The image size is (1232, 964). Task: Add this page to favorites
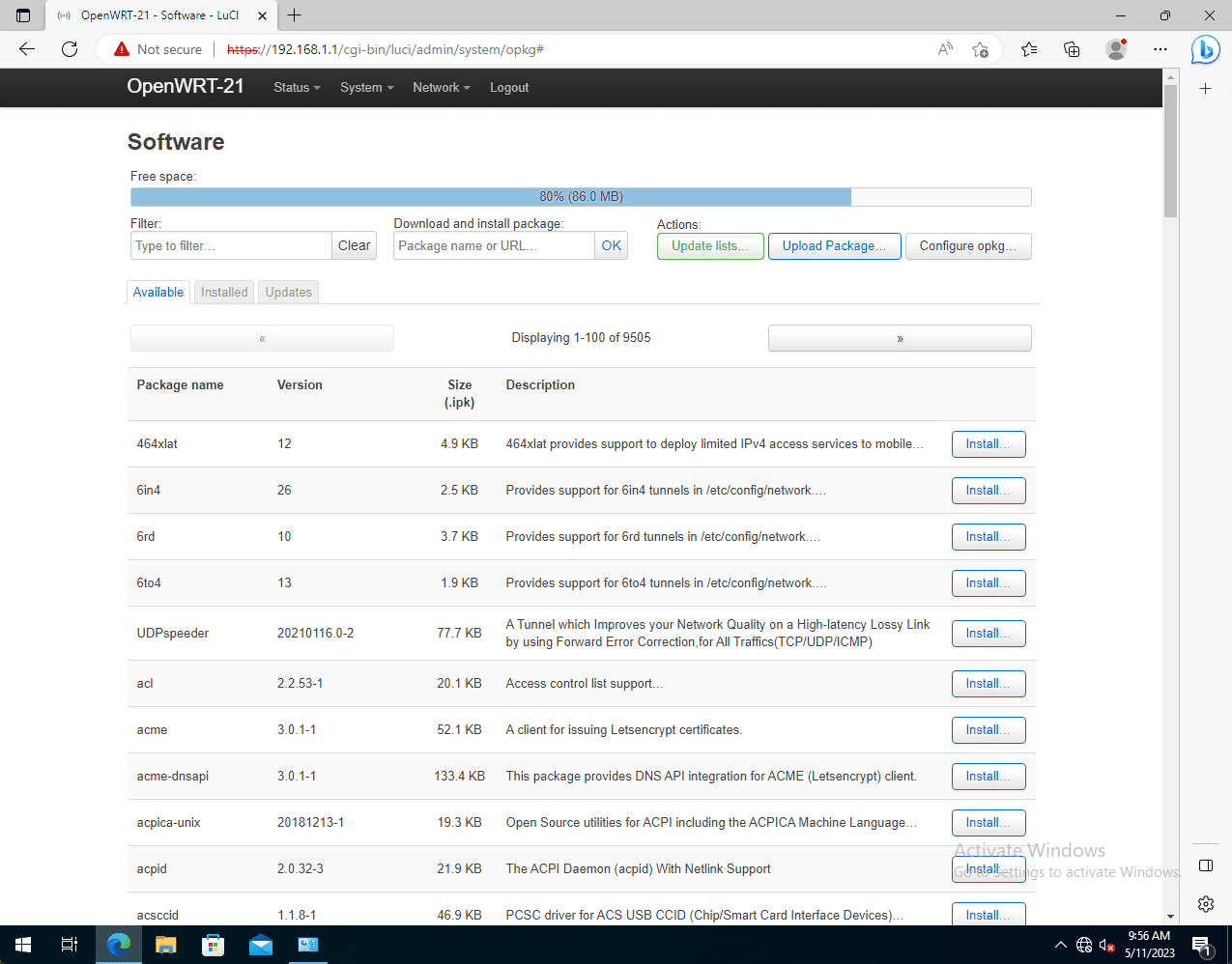981,49
